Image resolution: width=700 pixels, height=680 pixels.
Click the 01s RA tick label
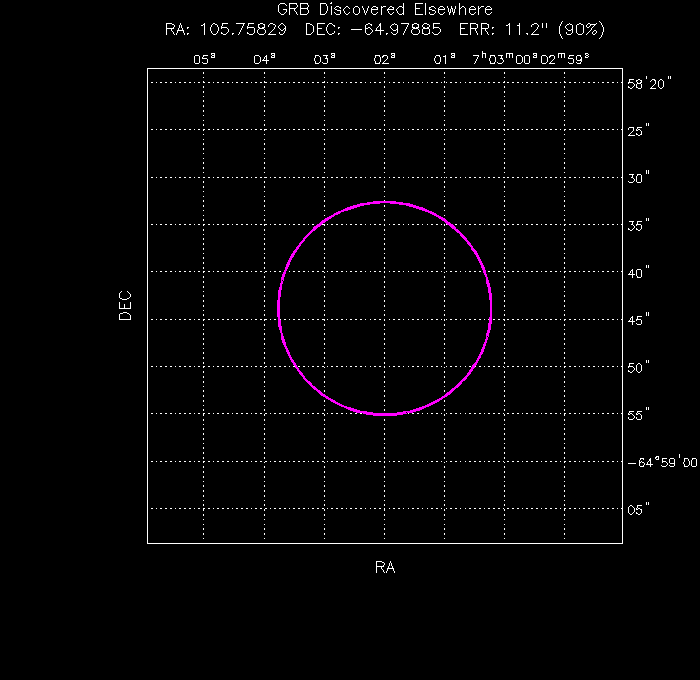coord(445,59)
